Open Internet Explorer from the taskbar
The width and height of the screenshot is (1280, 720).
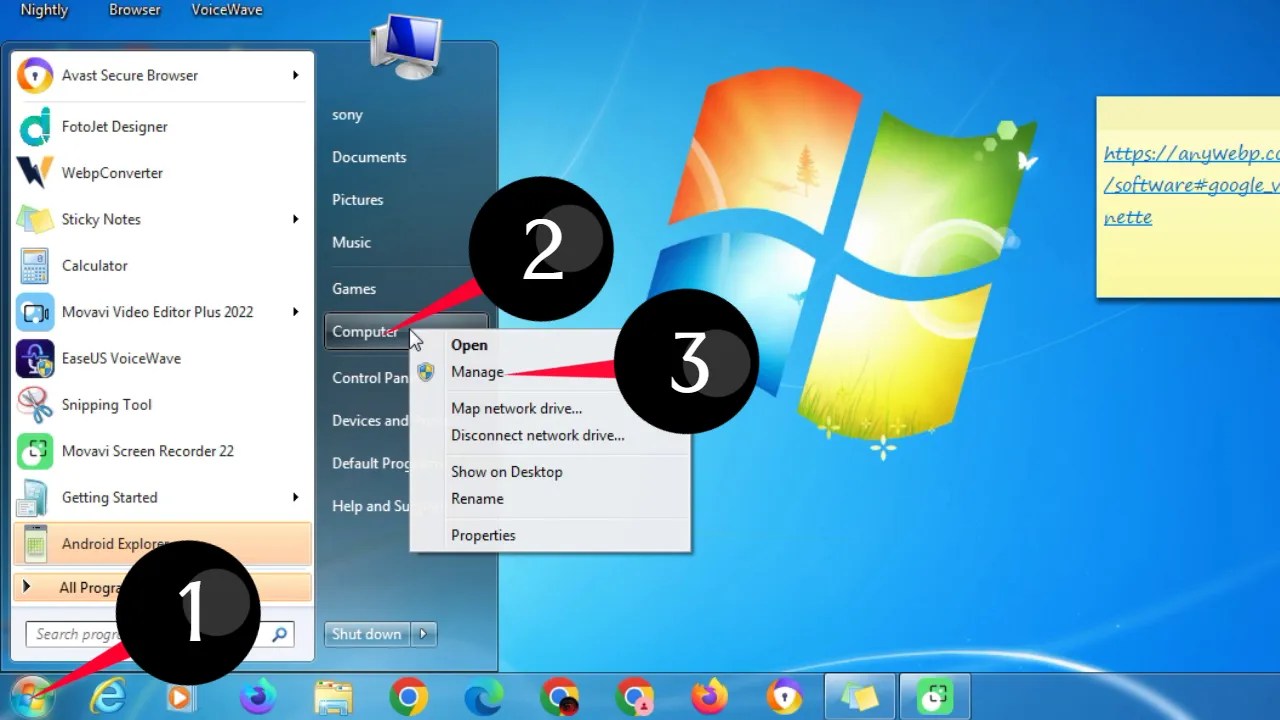tap(107, 697)
